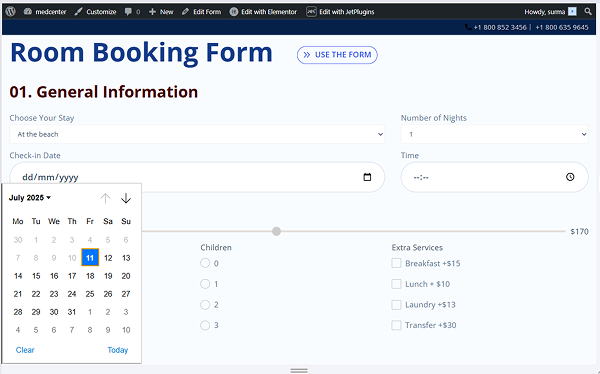600x374 pixels.
Task: Select Children option 1
Action: [205, 284]
